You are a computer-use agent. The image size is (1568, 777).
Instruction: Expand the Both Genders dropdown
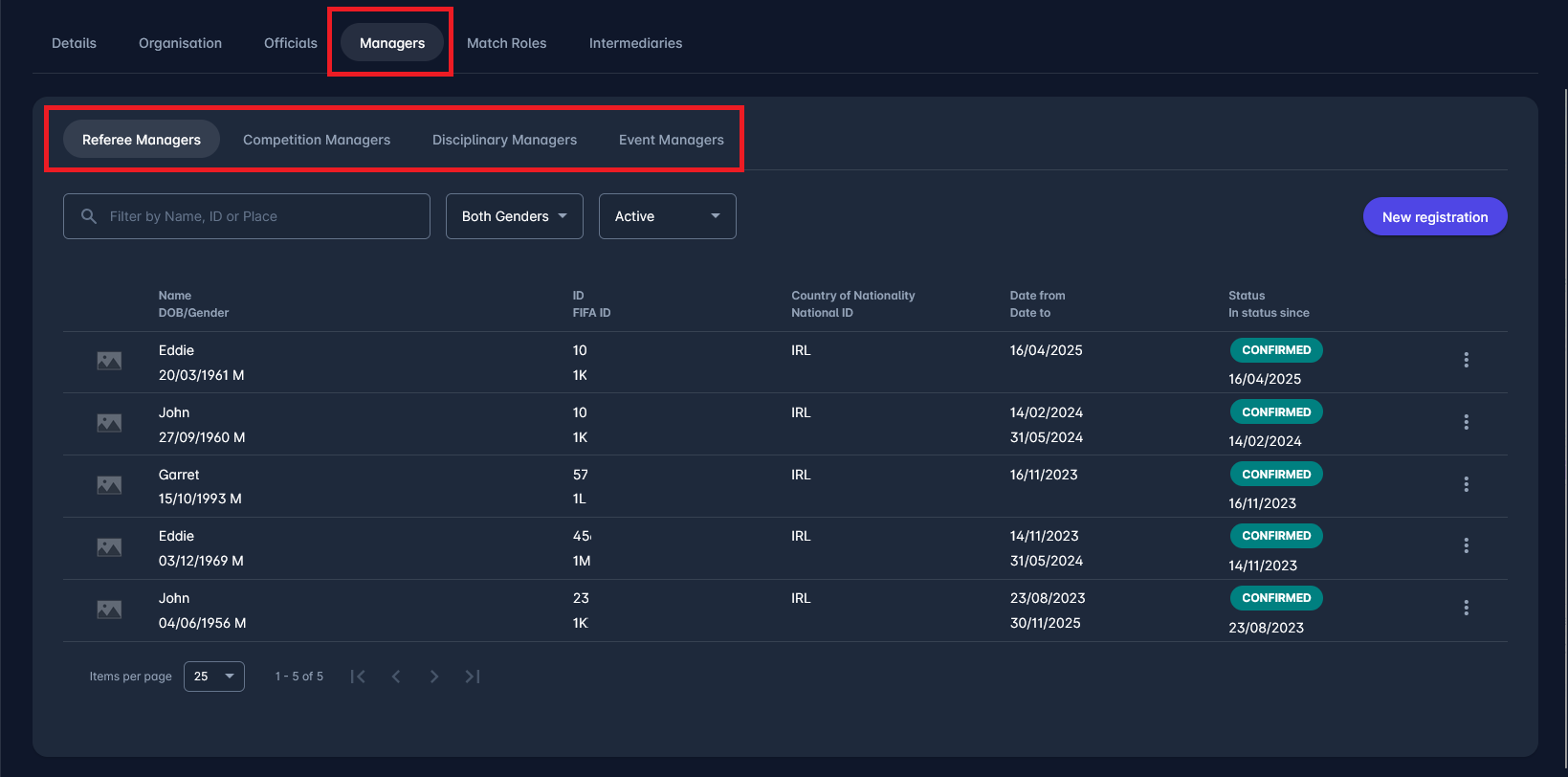point(514,216)
